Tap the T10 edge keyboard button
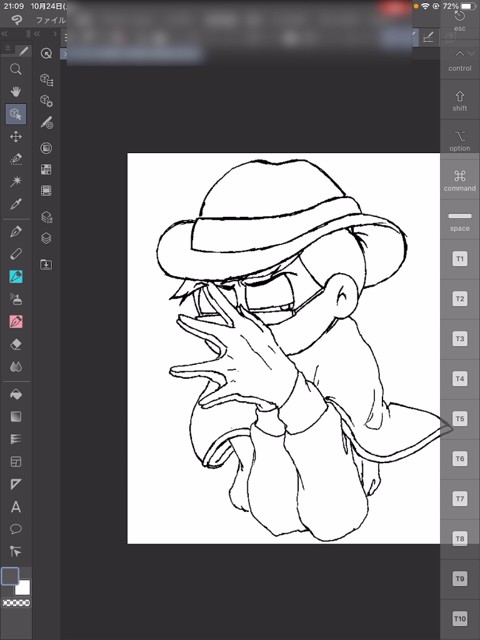Viewport: 480px width, 640px height. tap(460, 619)
